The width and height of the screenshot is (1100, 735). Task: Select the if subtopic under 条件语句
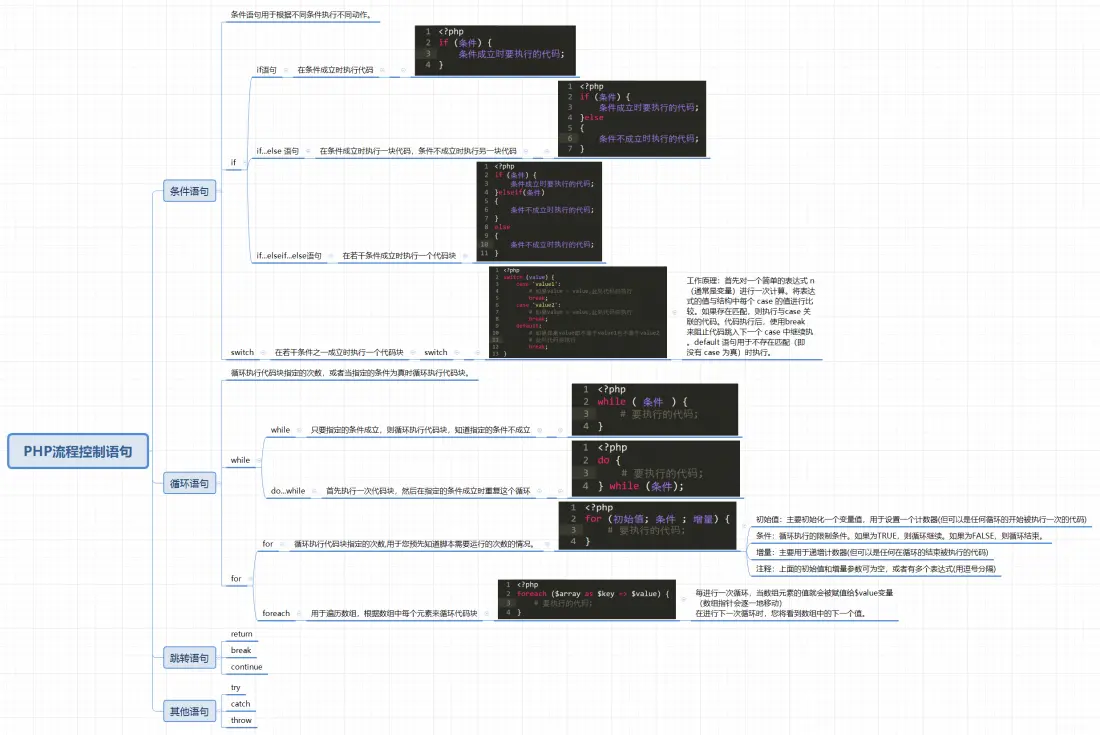click(234, 162)
